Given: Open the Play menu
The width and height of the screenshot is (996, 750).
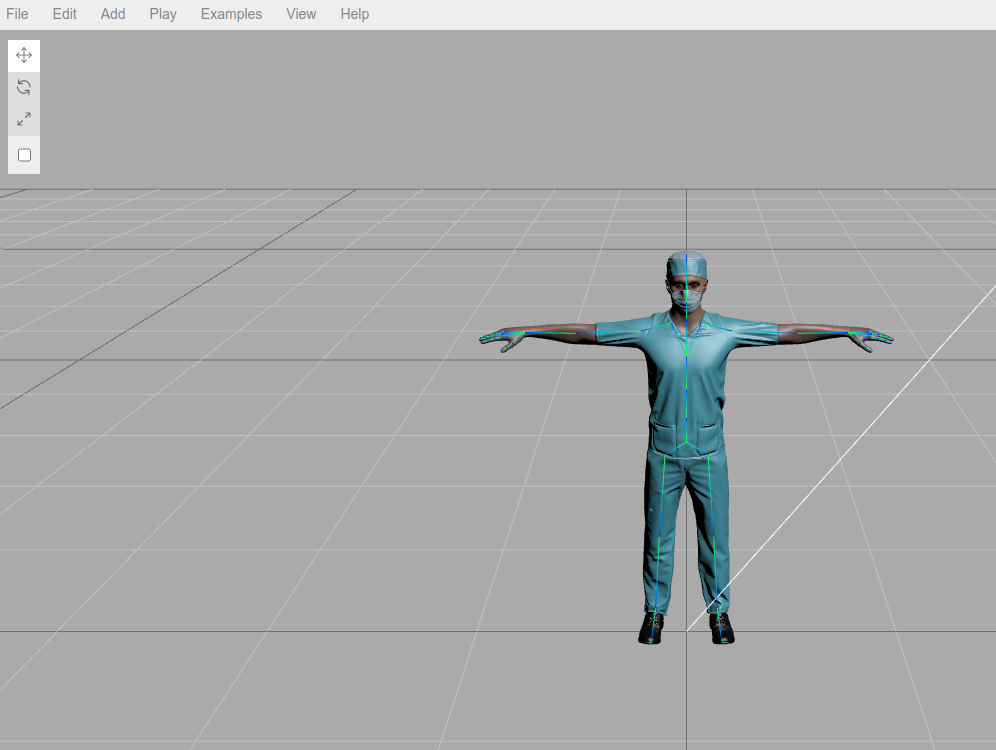Looking at the screenshot, I should 163,14.
